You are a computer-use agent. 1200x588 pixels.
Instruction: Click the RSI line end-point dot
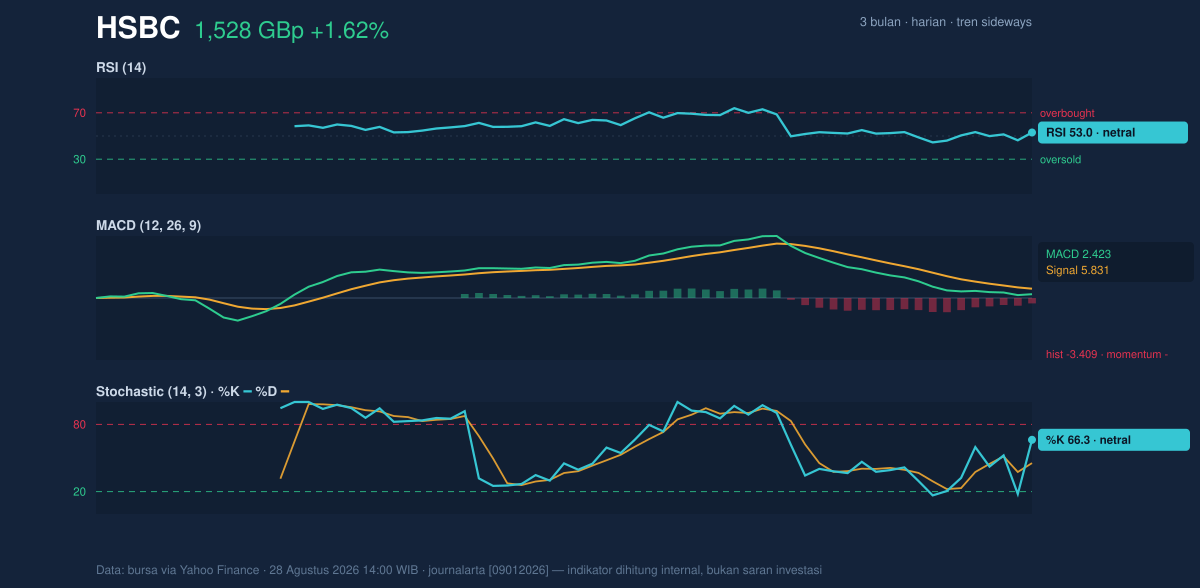[1032, 132]
